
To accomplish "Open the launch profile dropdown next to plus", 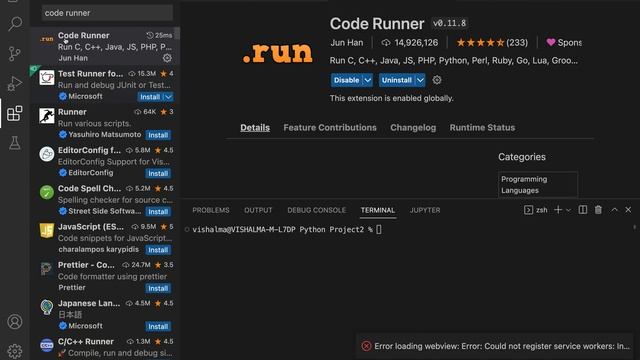I will click(x=568, y=210).
